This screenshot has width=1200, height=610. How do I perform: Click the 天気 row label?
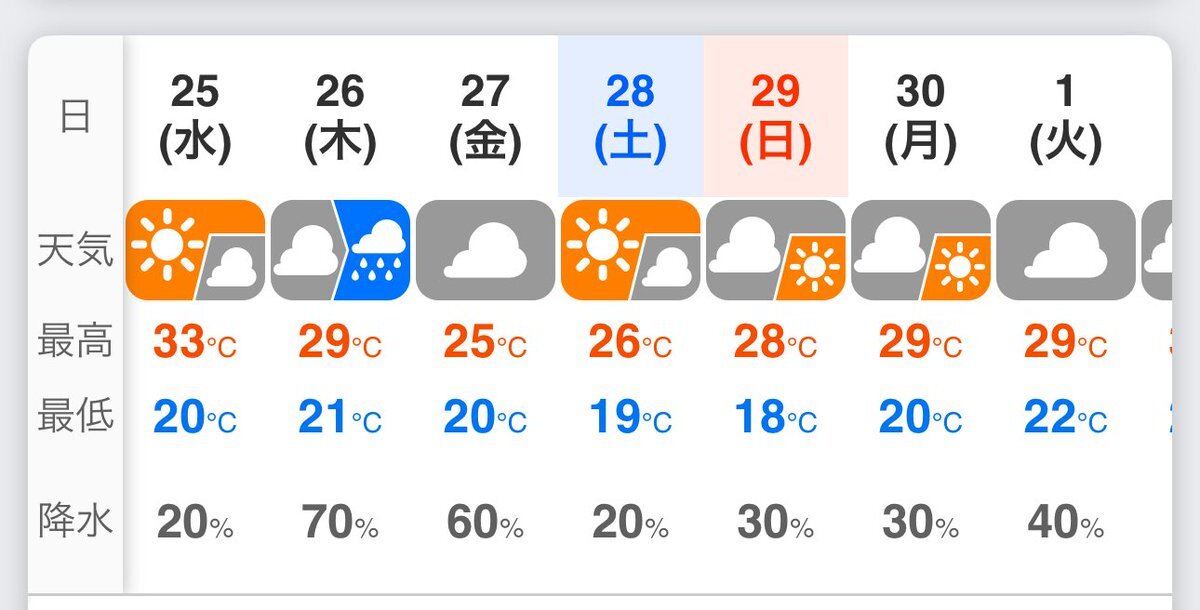pyautogui.click(x=76, y=250)
